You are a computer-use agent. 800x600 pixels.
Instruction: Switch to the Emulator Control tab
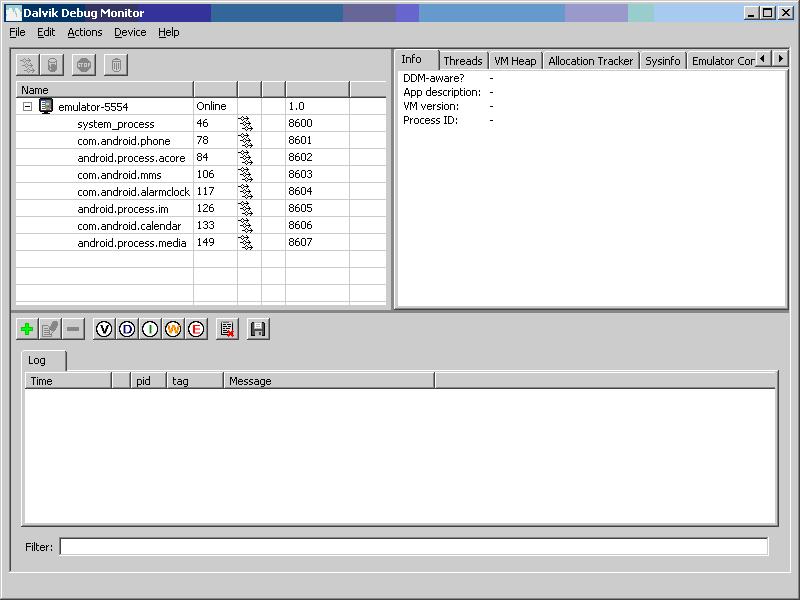722,61
